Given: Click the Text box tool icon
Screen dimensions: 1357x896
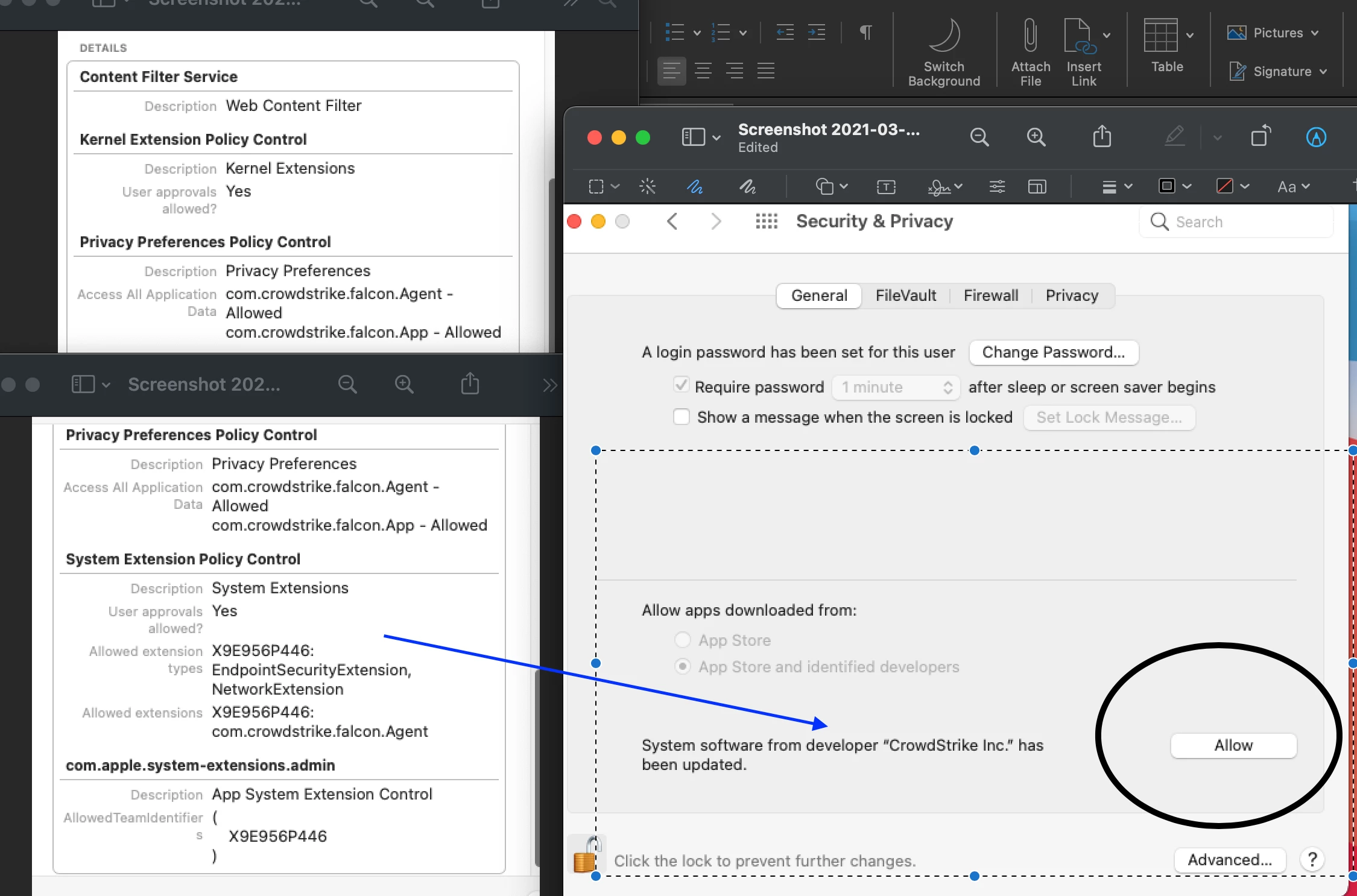Looking at the screenshot, I should pos(885,187).
